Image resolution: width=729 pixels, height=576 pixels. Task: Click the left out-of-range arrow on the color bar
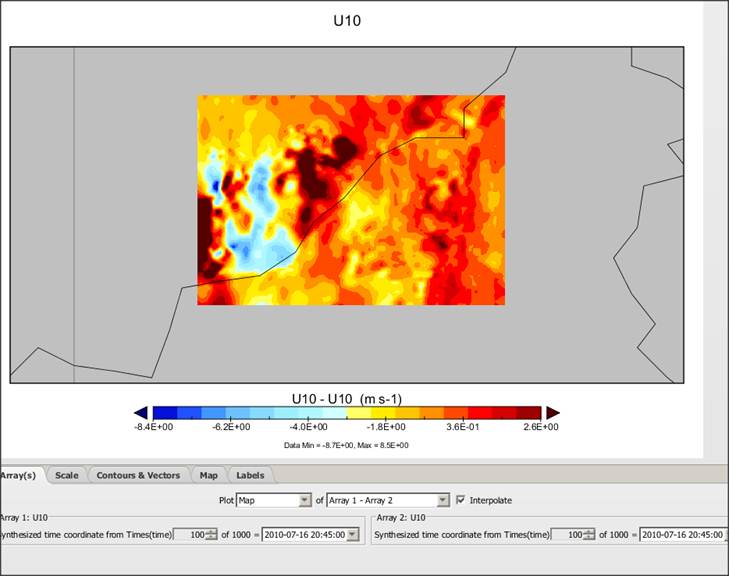(140, 412)
